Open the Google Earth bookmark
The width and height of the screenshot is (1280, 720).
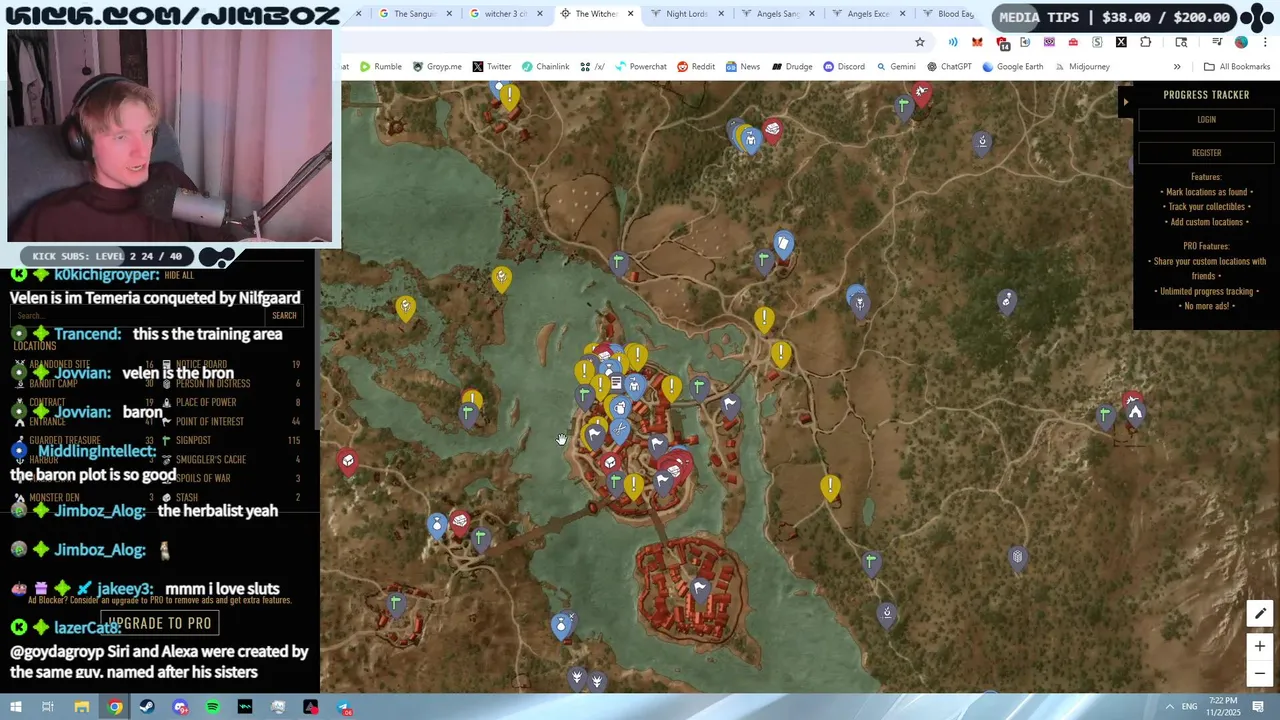(x=1013, y=67)
